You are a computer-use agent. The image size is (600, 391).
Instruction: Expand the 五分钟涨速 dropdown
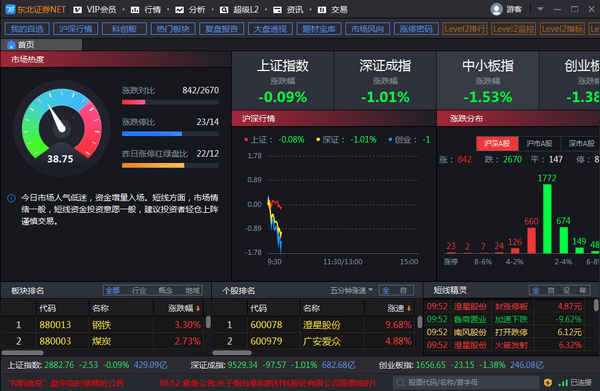(x=351, y=291)
